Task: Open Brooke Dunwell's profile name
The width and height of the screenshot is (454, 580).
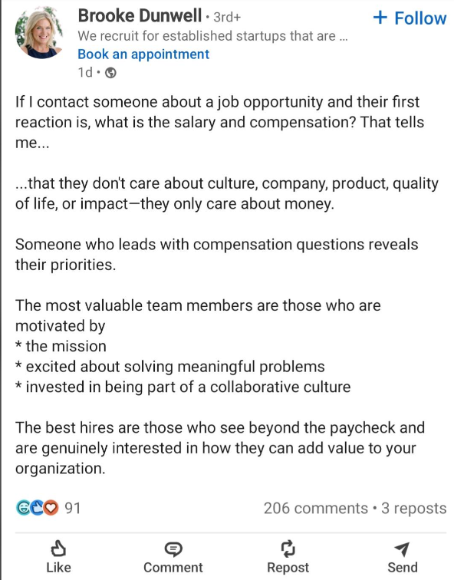Action: [140, 16]
